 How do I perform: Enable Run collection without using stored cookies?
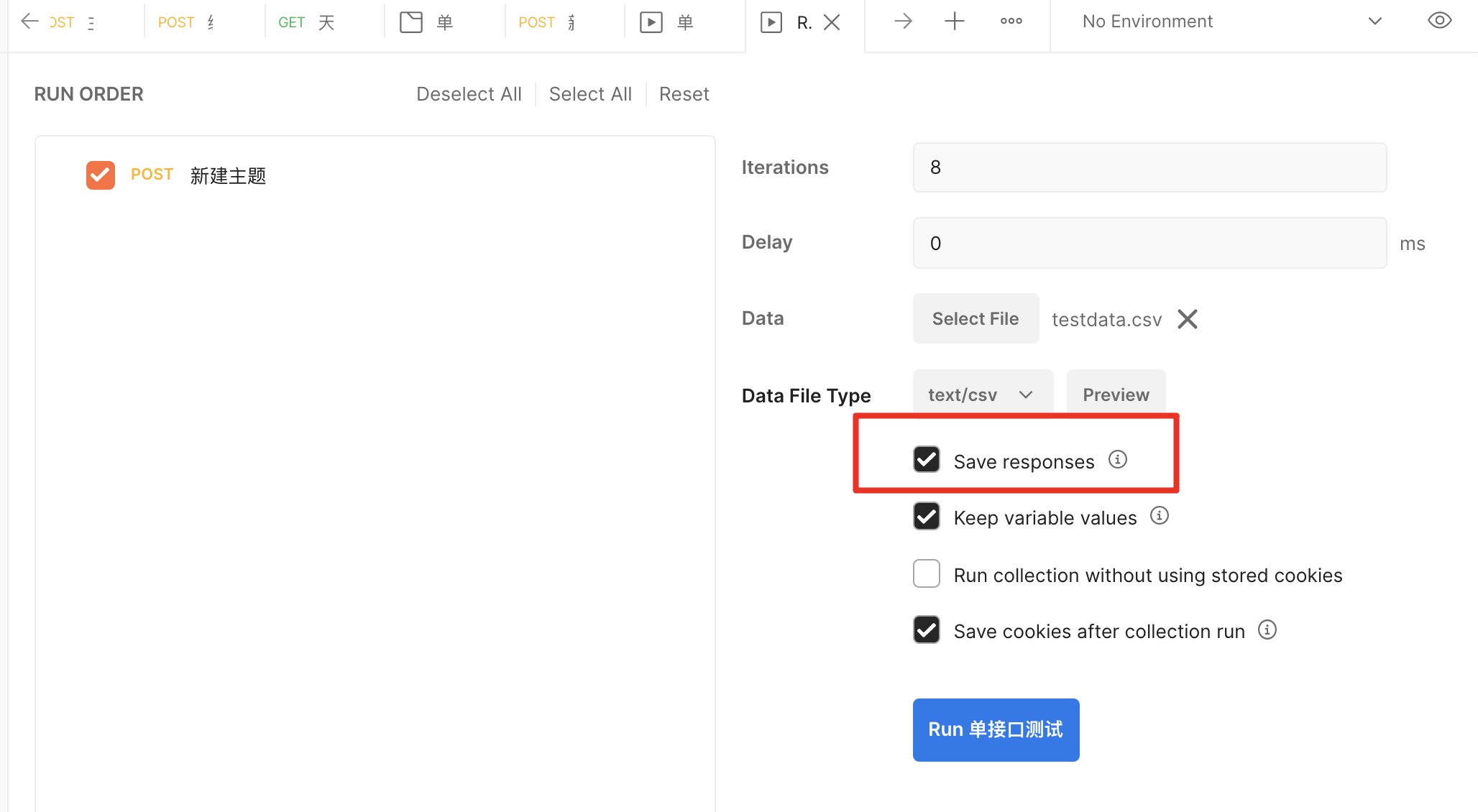(x=927, y=574)
